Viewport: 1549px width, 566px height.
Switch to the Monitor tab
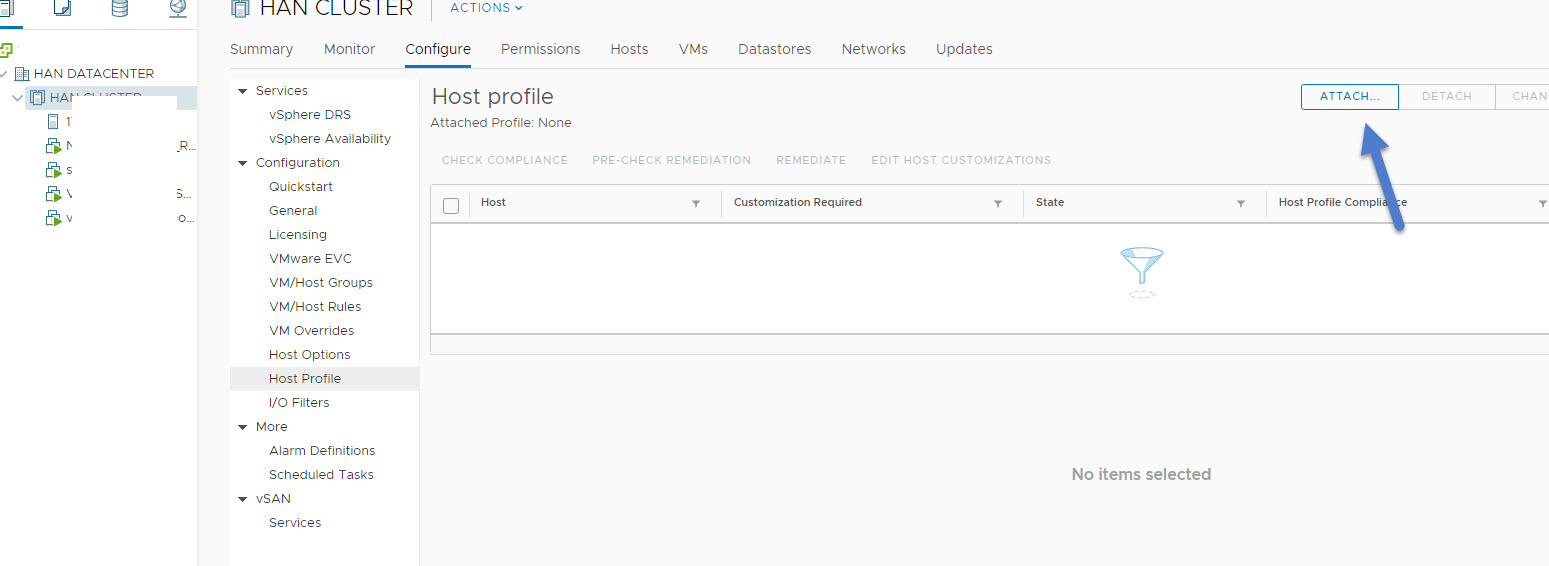point(349,49)
